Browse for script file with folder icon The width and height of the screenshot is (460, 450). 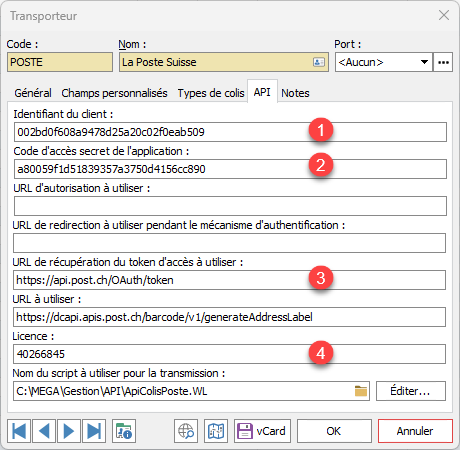pyautogui.click(x=361, y=391)
